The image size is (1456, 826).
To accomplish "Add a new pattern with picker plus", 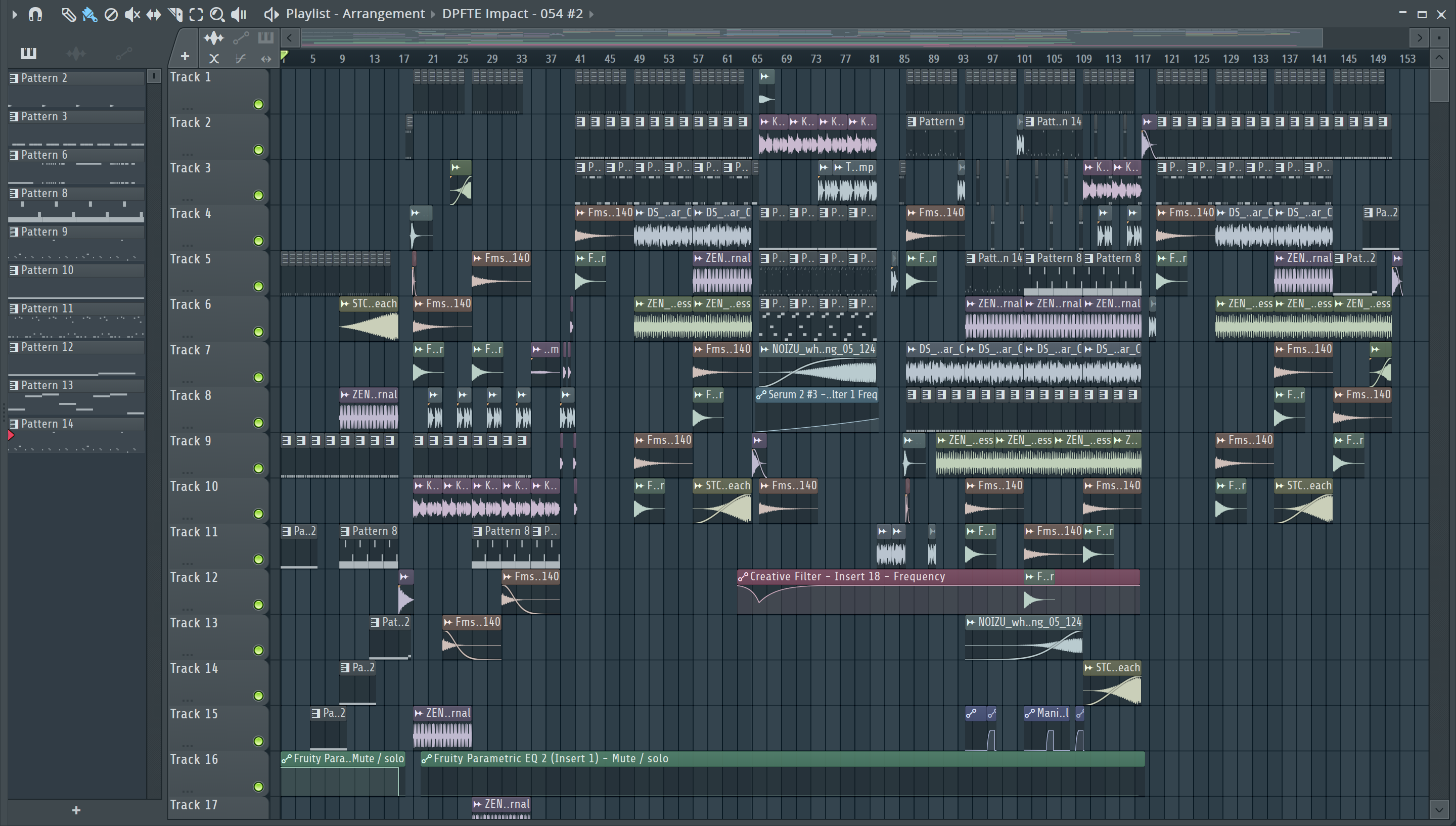I will point(76,810).
